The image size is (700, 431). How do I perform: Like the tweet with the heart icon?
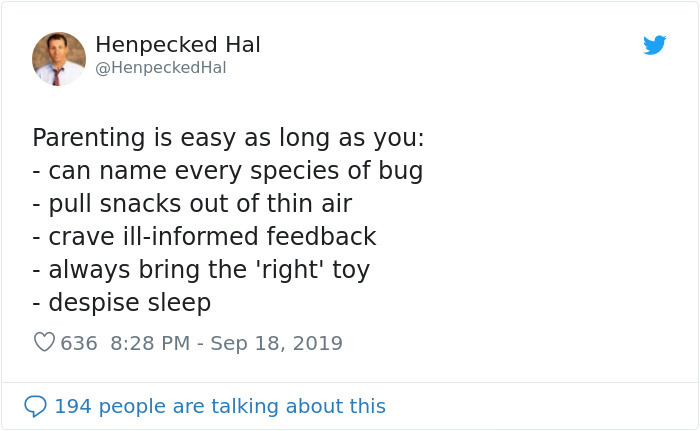click(44, 343)
